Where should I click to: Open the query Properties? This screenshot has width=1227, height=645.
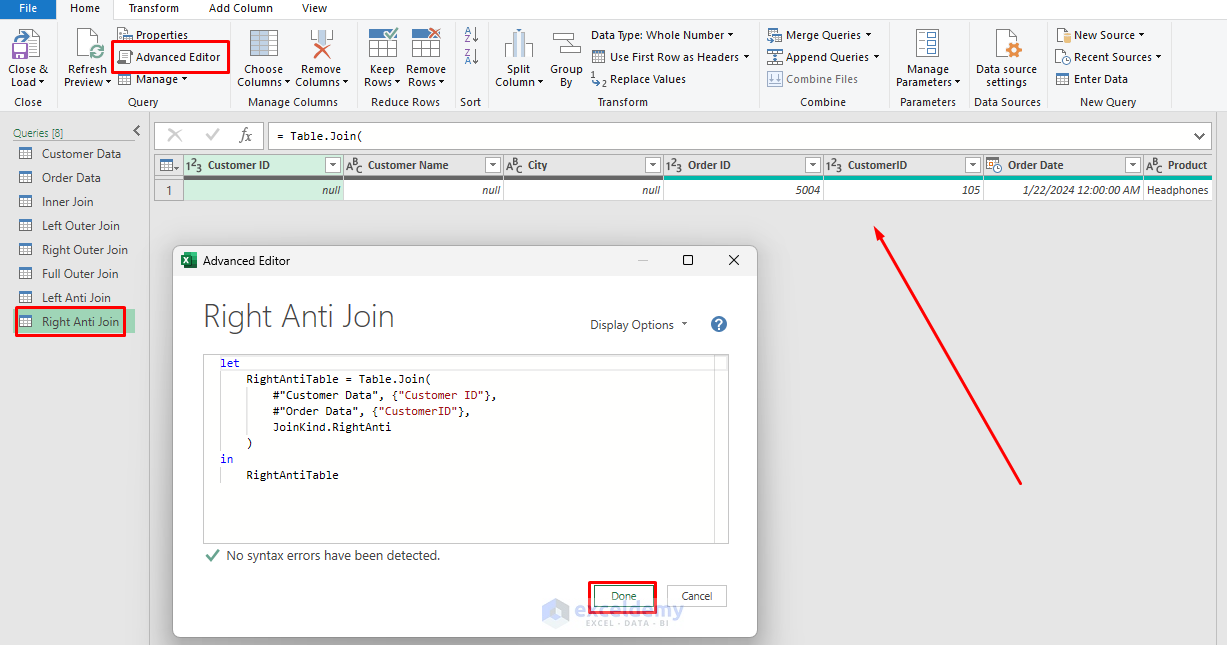153,35
